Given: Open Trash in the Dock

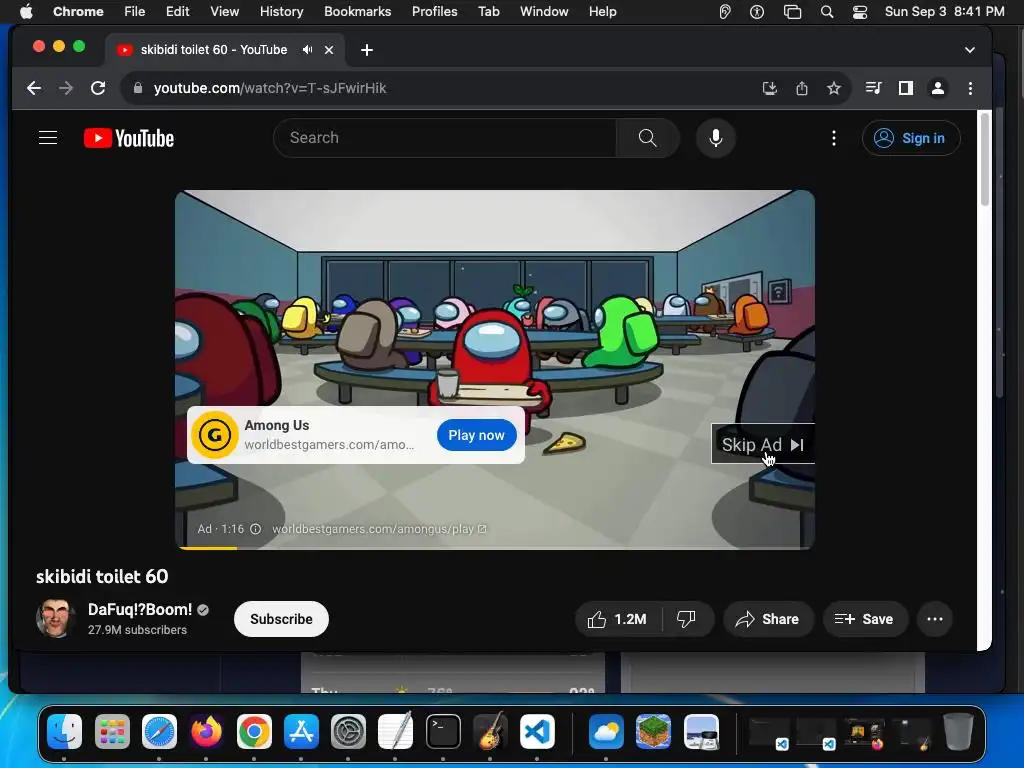Looking at the screenshot, I should pyautogui.click(x=958, y=731).
